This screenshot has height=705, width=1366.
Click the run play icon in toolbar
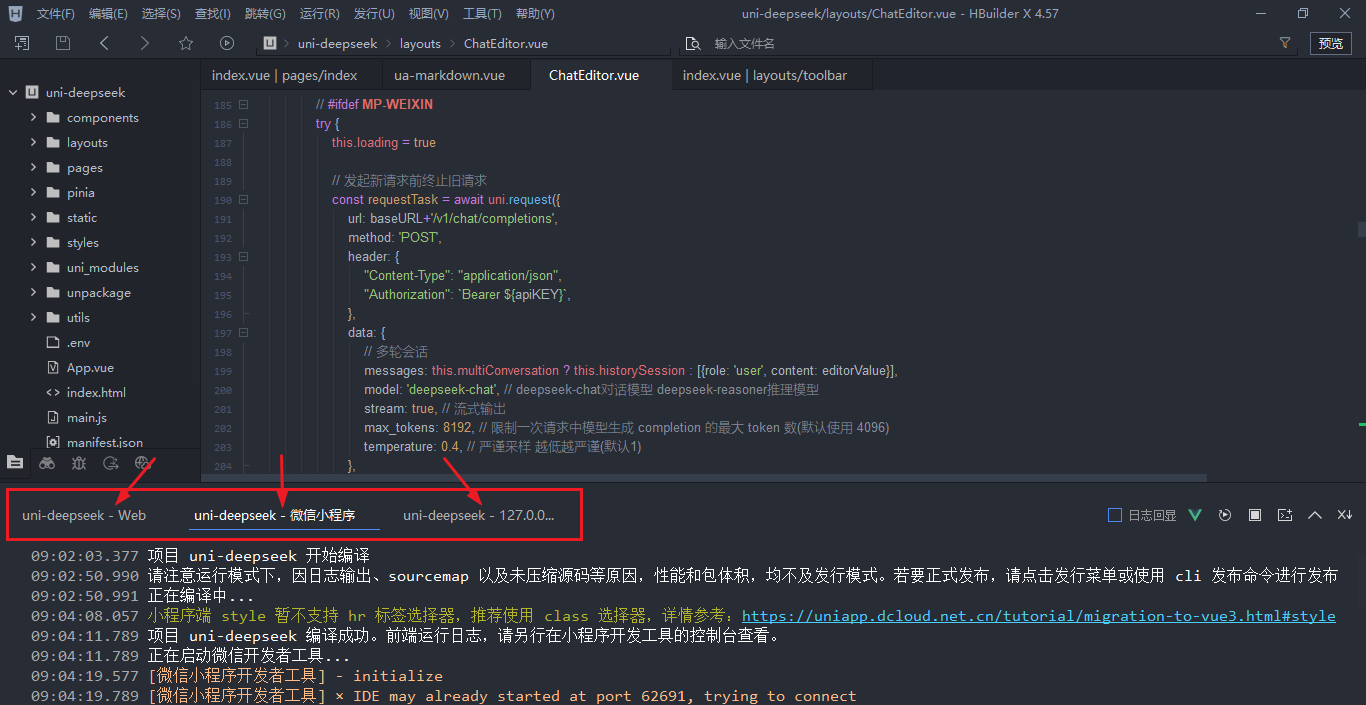coord(227,43)
